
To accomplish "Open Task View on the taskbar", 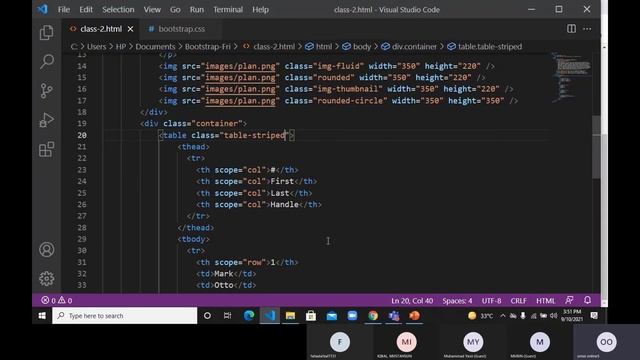I will click(227, 316).
